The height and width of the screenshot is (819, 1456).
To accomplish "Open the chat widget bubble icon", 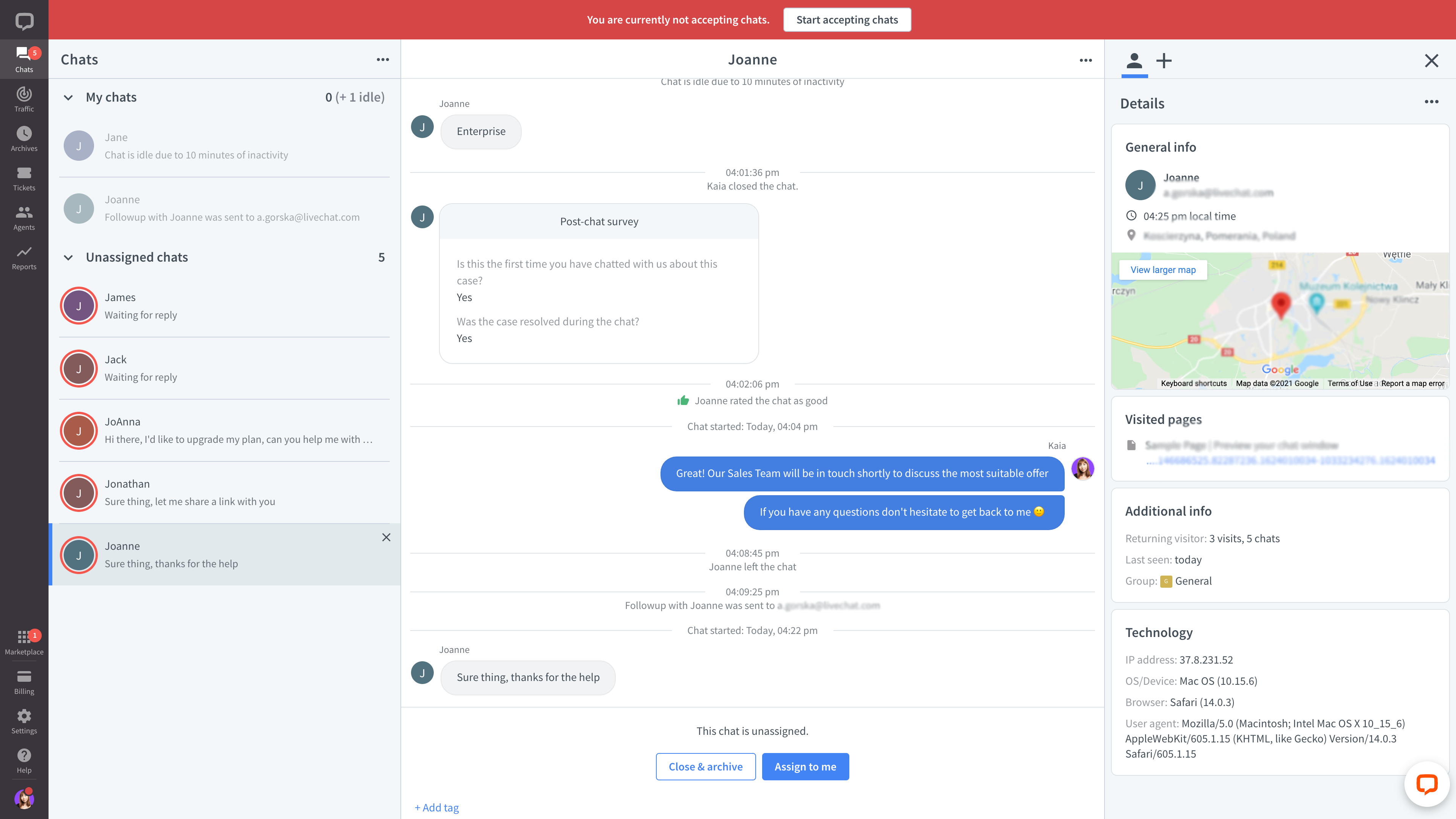I will coord(1426,783).
